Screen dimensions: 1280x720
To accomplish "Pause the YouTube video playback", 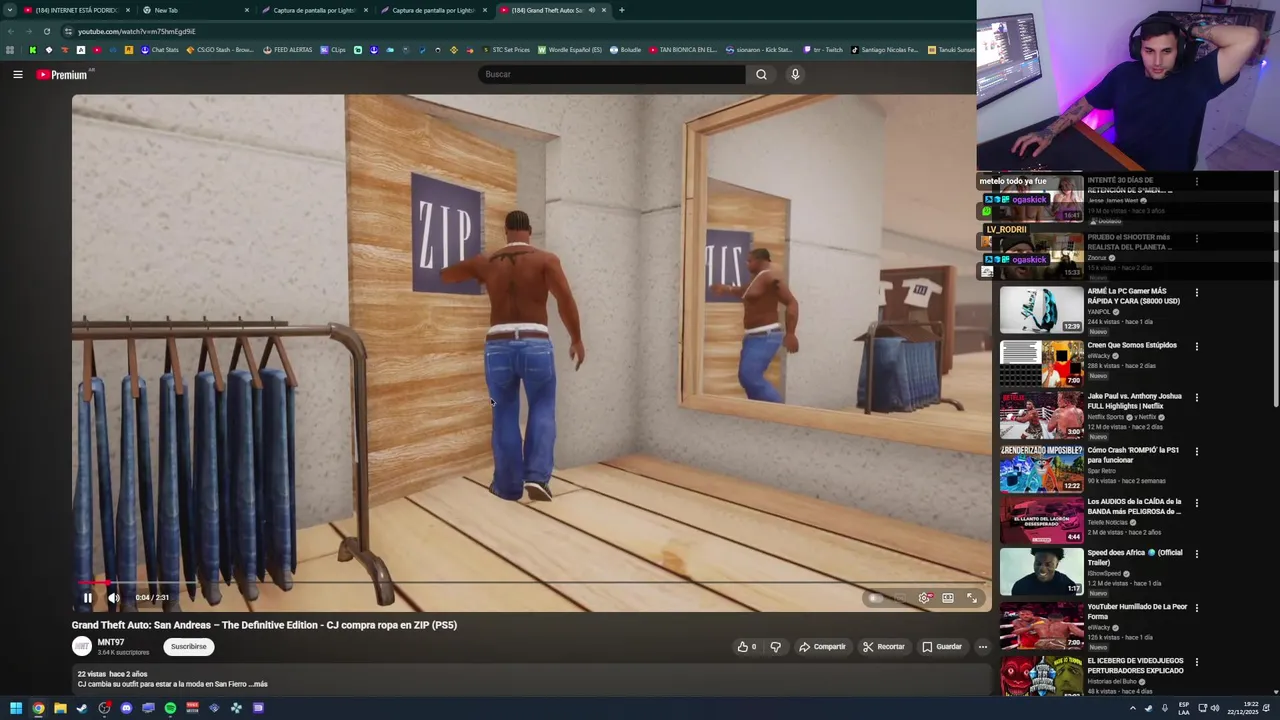I will (87, 598).
